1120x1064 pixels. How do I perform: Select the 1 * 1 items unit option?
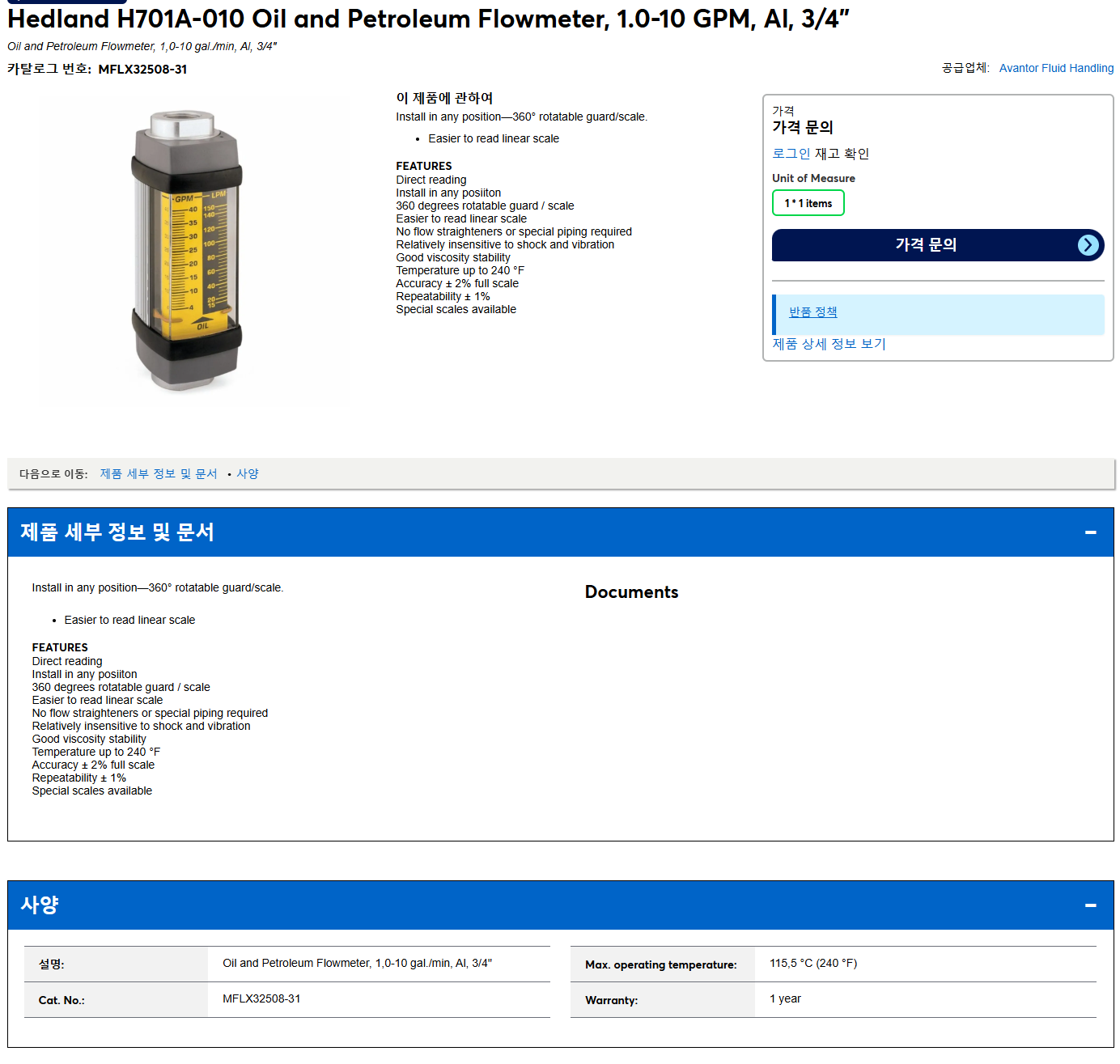(808, 203)
